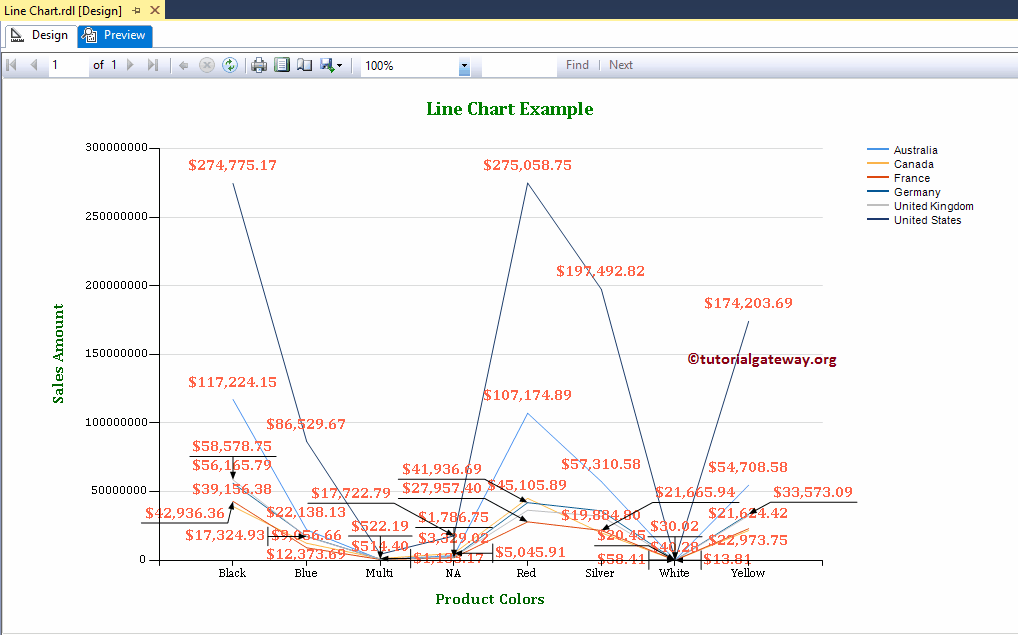This screenshot has width=1018, height=635.
Task: Click the Find button
Action: point(577,65)
